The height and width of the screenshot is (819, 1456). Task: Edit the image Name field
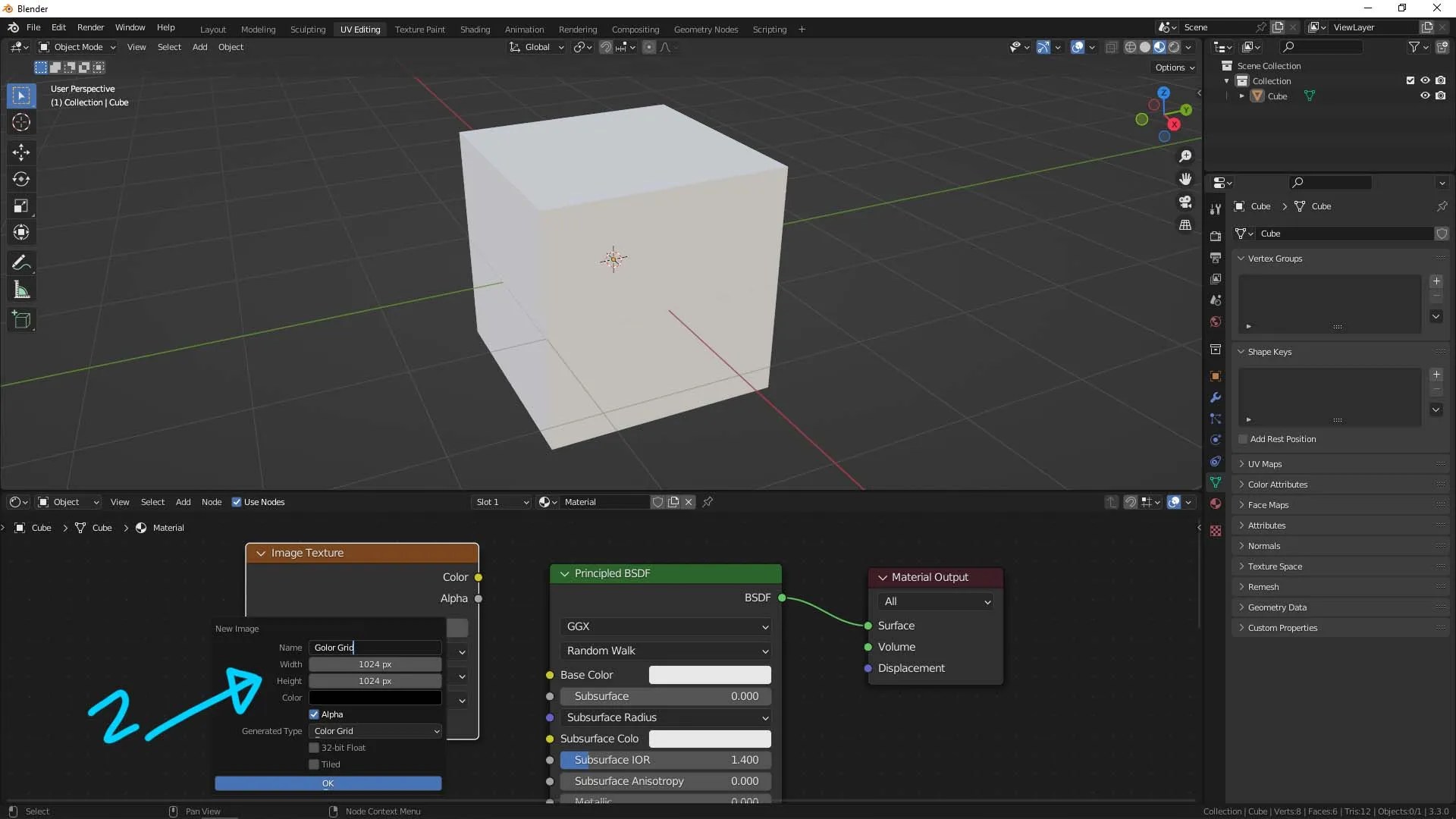pyautogui.click(x=375, y=647)
